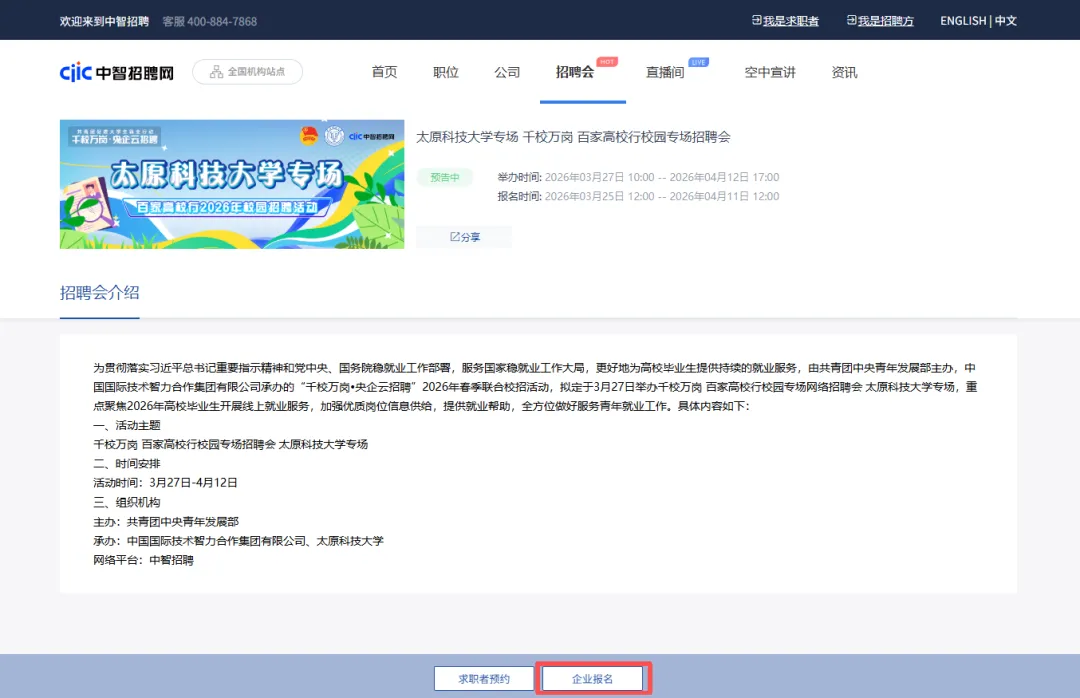1080x698 pixels.
Task: Open the 资讯 navigation item
Action: [x=844, y=72]
